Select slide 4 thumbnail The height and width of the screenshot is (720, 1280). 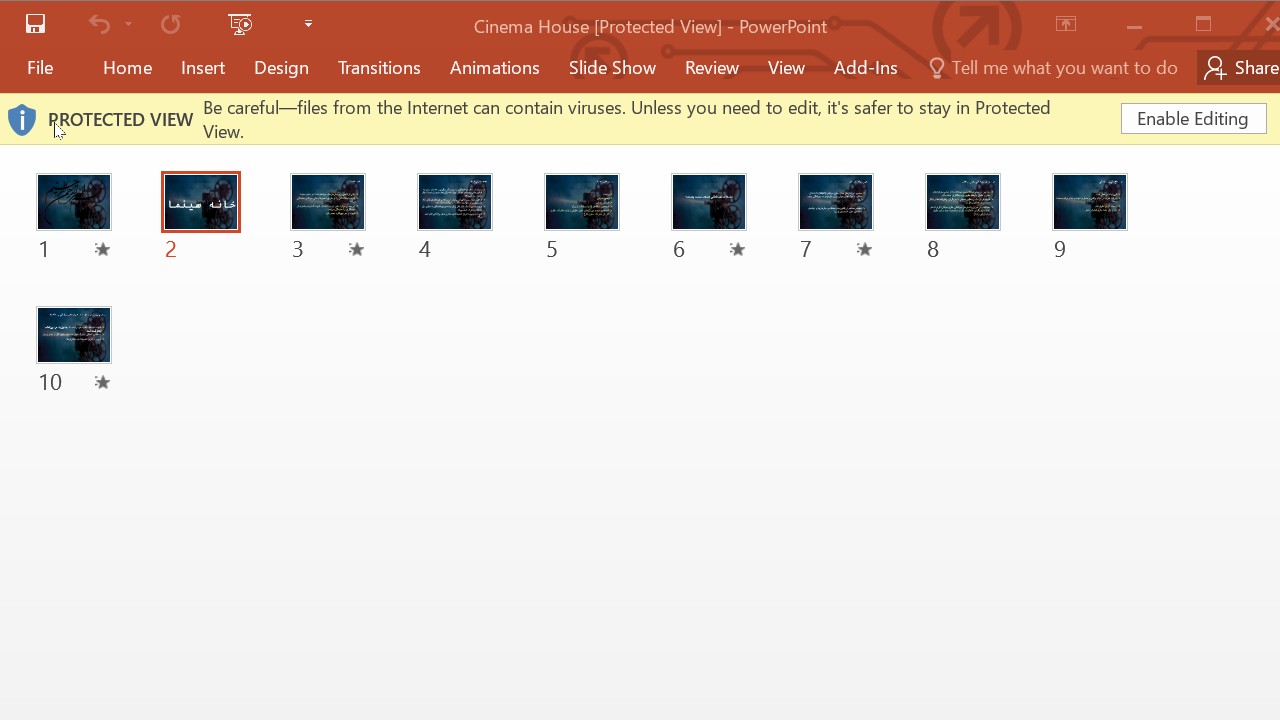coord(455,202)
